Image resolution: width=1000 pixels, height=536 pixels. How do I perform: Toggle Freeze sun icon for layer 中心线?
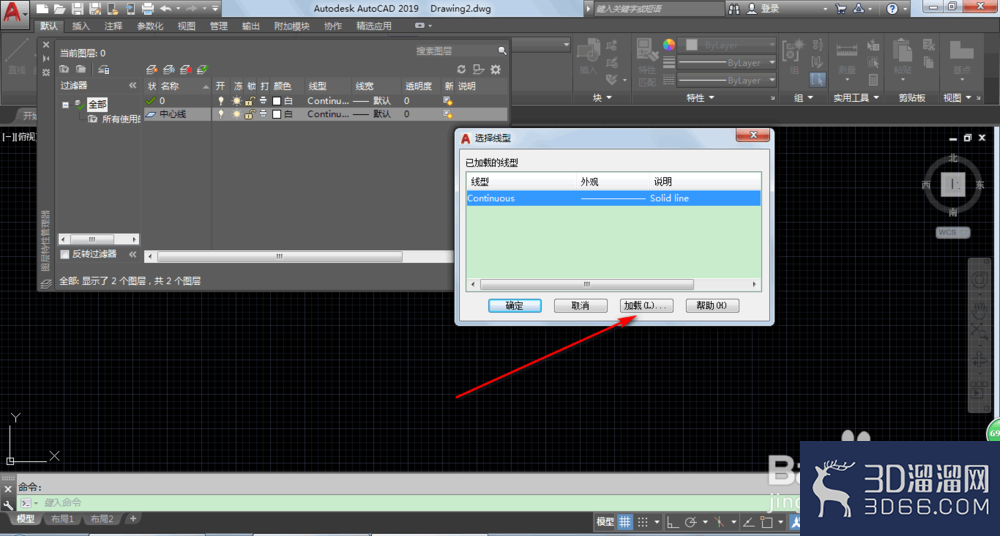[x=237, y=114]
